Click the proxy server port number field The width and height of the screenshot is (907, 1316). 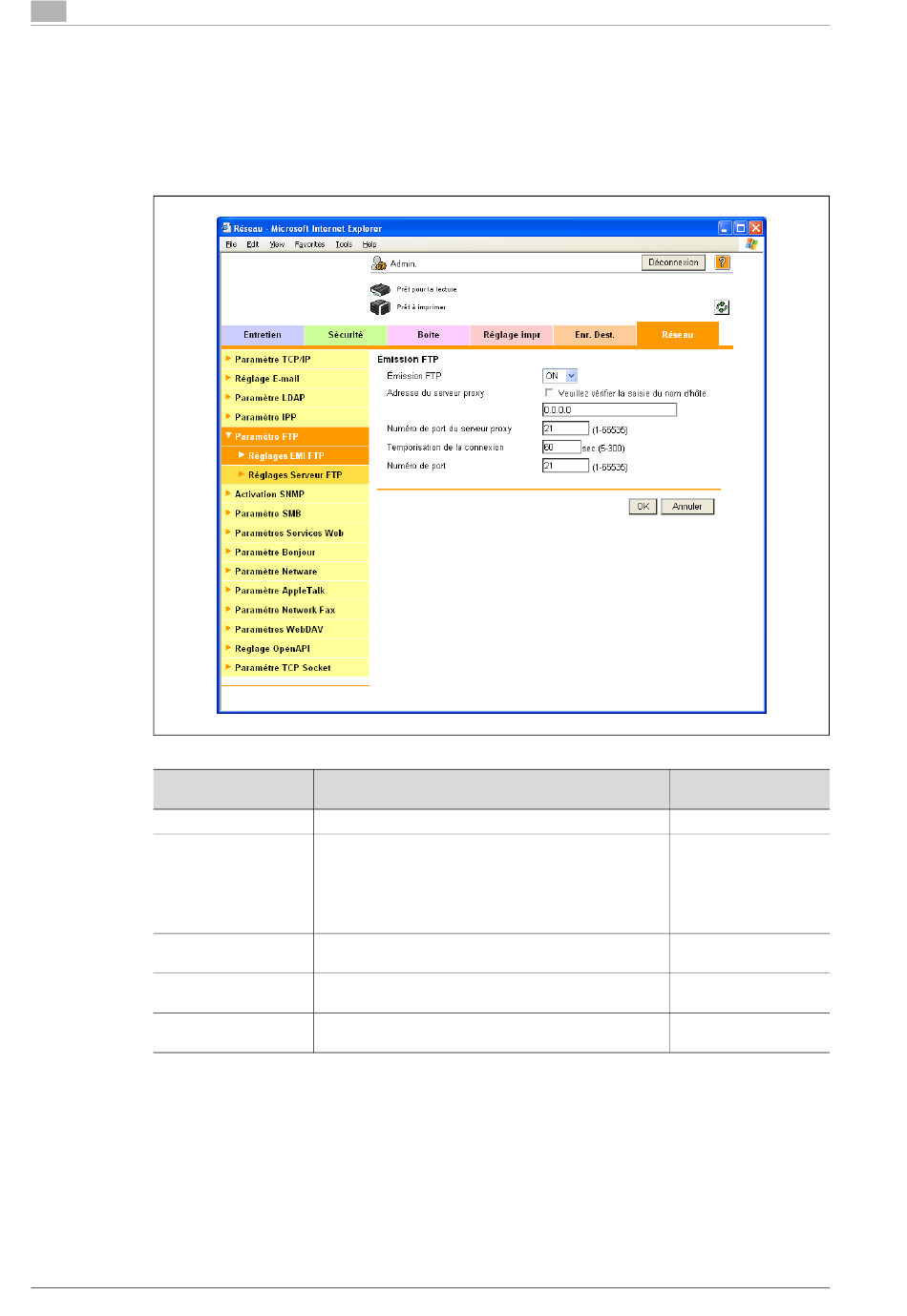pyautogui.click(x=565, y=428)
